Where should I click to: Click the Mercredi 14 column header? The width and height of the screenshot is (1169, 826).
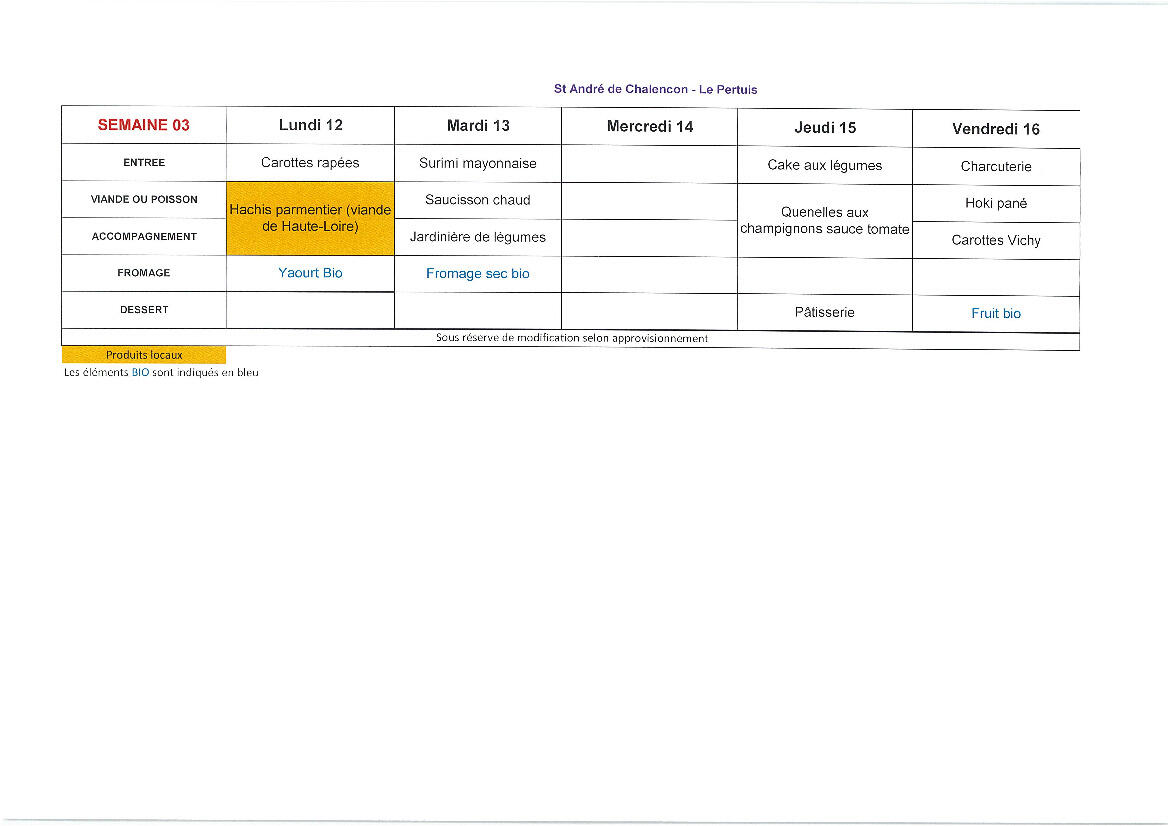click(x=649, y=126)
